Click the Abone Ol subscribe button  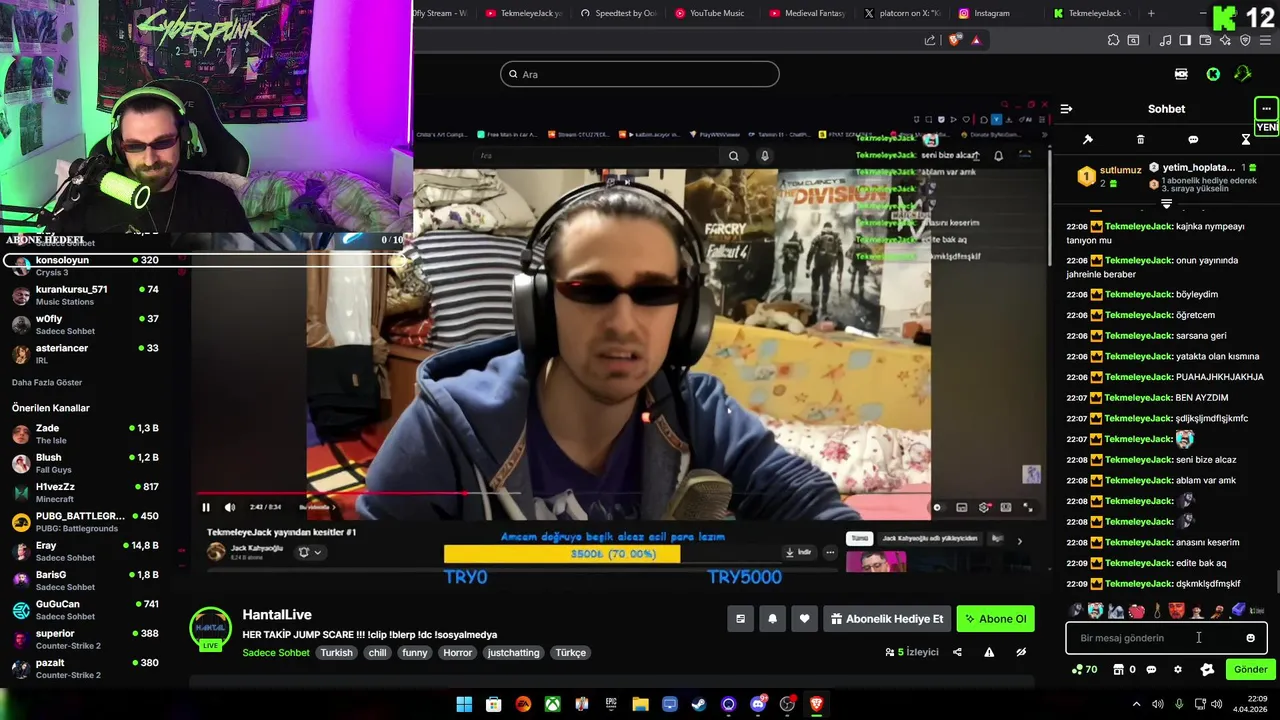click(x=995, y=619)
